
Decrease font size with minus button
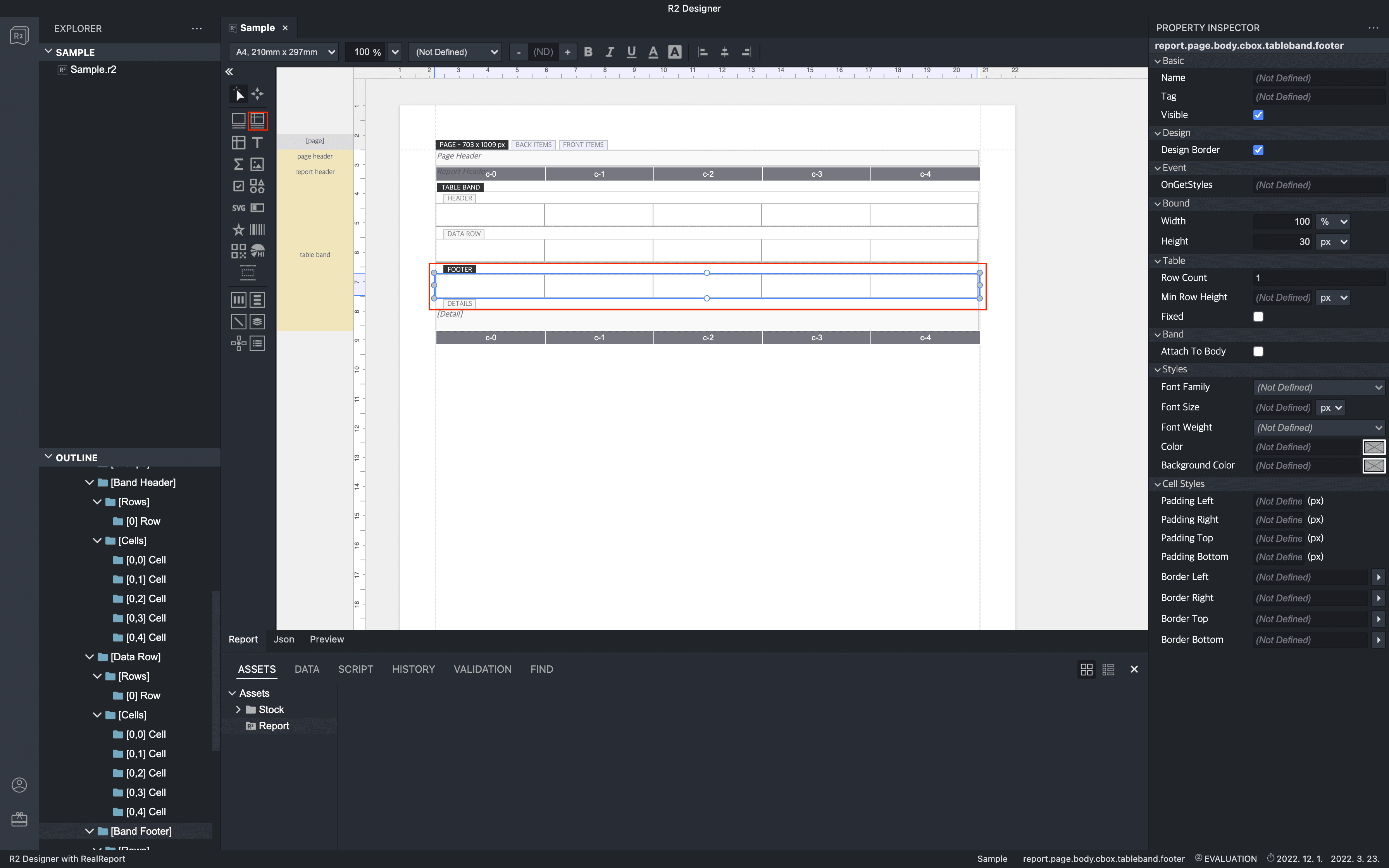[x=518, y=52]
